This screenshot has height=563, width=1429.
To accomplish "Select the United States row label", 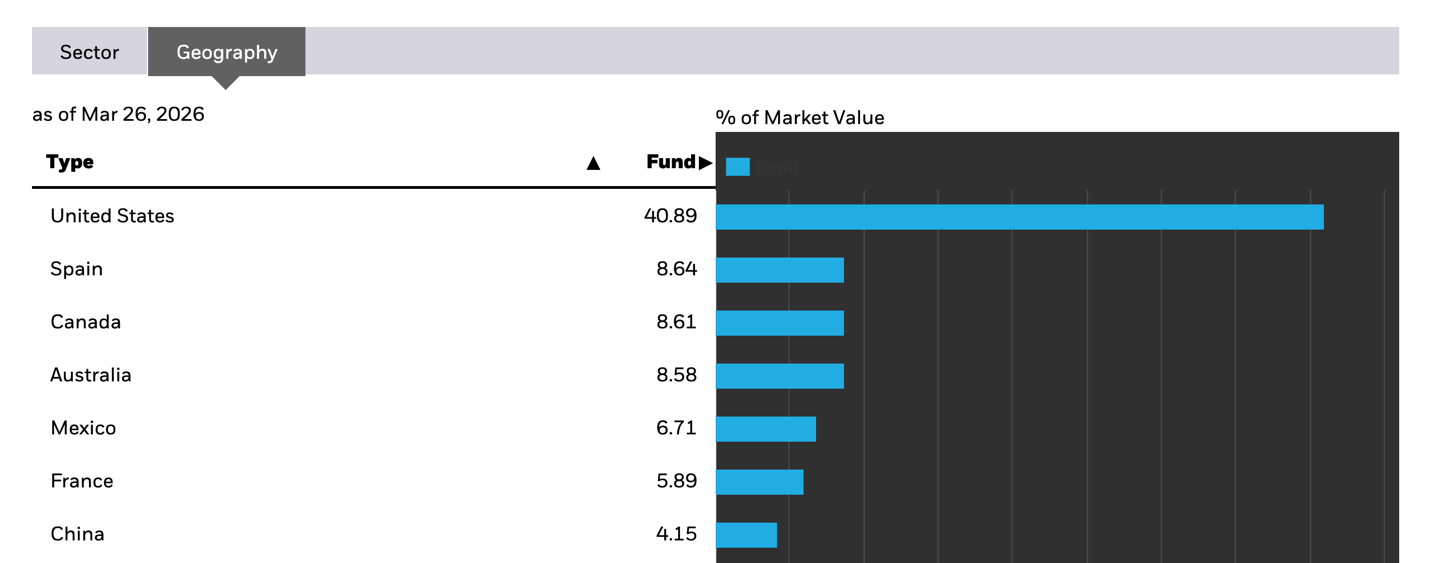I will pos(112,216).
